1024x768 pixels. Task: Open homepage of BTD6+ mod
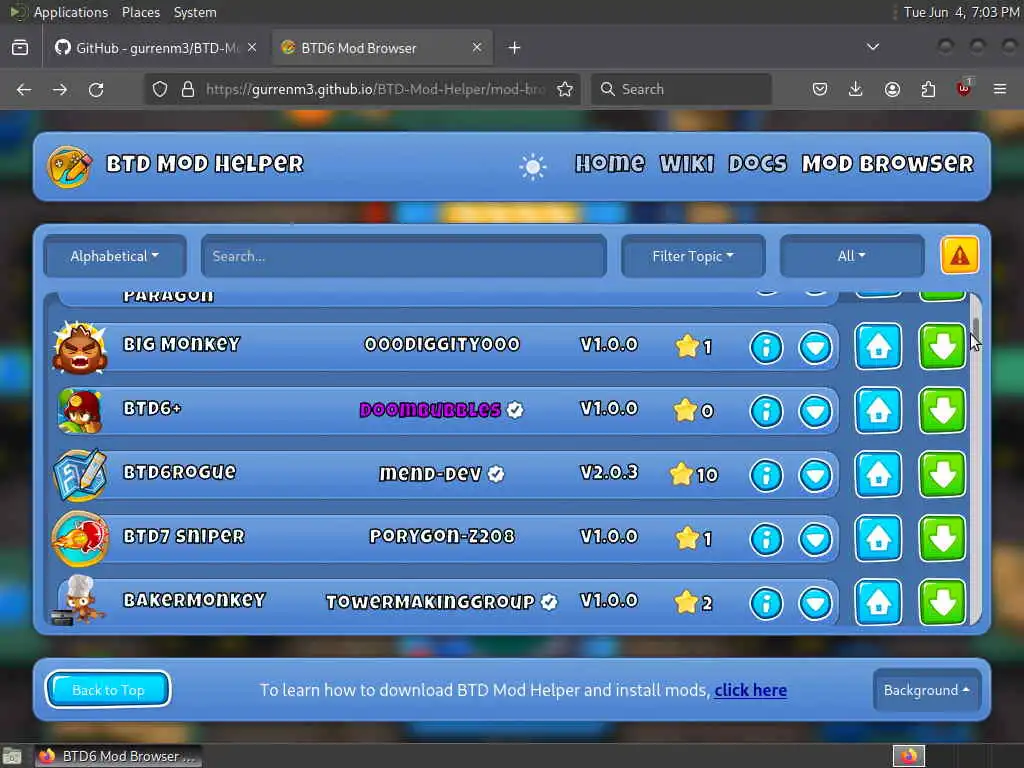(x=878, y=410)
